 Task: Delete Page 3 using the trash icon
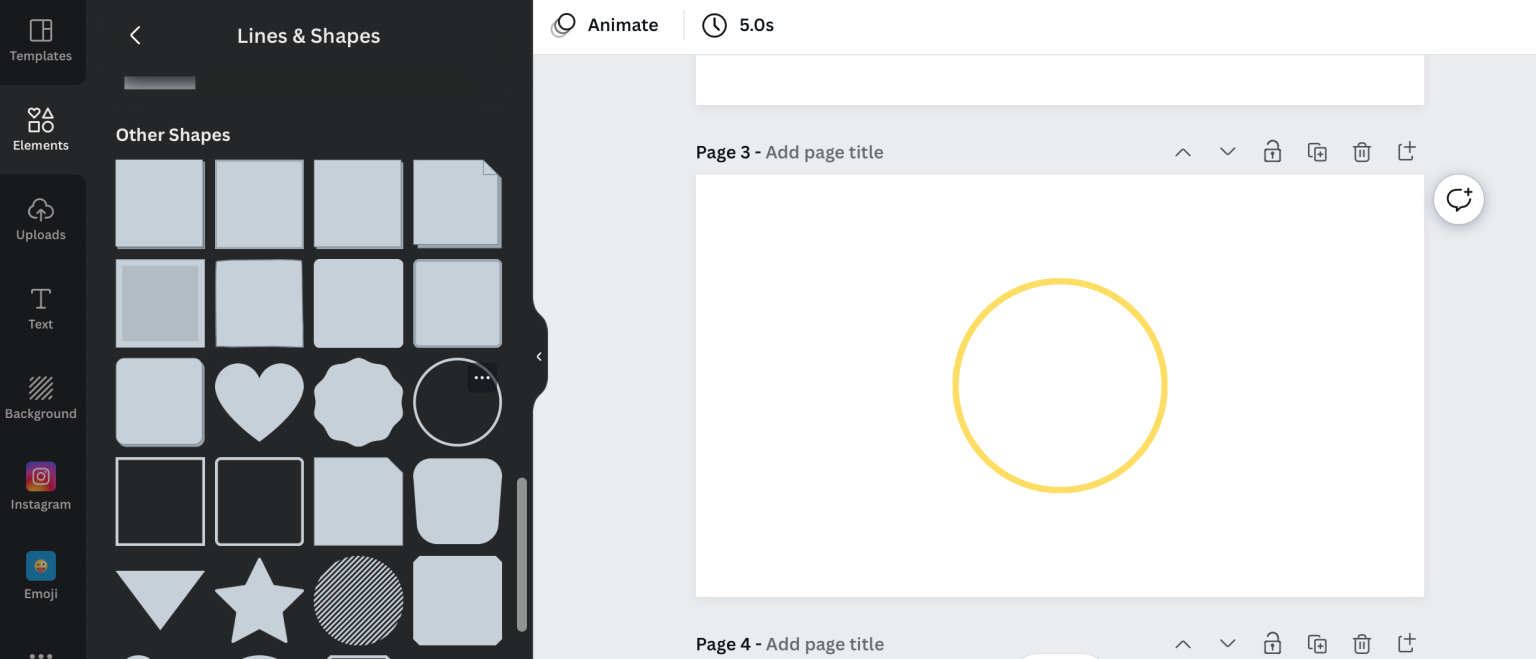pos(1361,151)
